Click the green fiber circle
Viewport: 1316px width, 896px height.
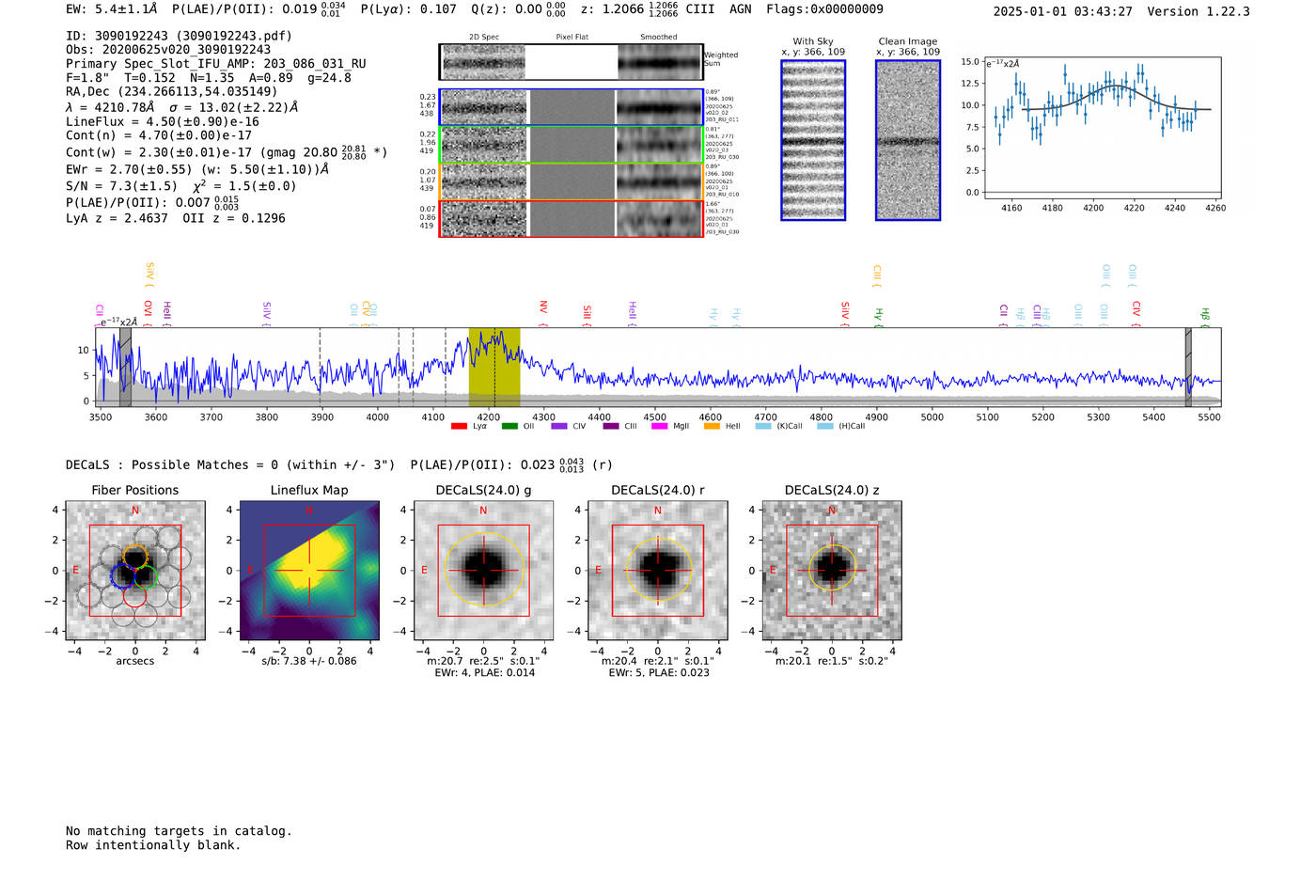pyautogui.click(x=145, y=577)
